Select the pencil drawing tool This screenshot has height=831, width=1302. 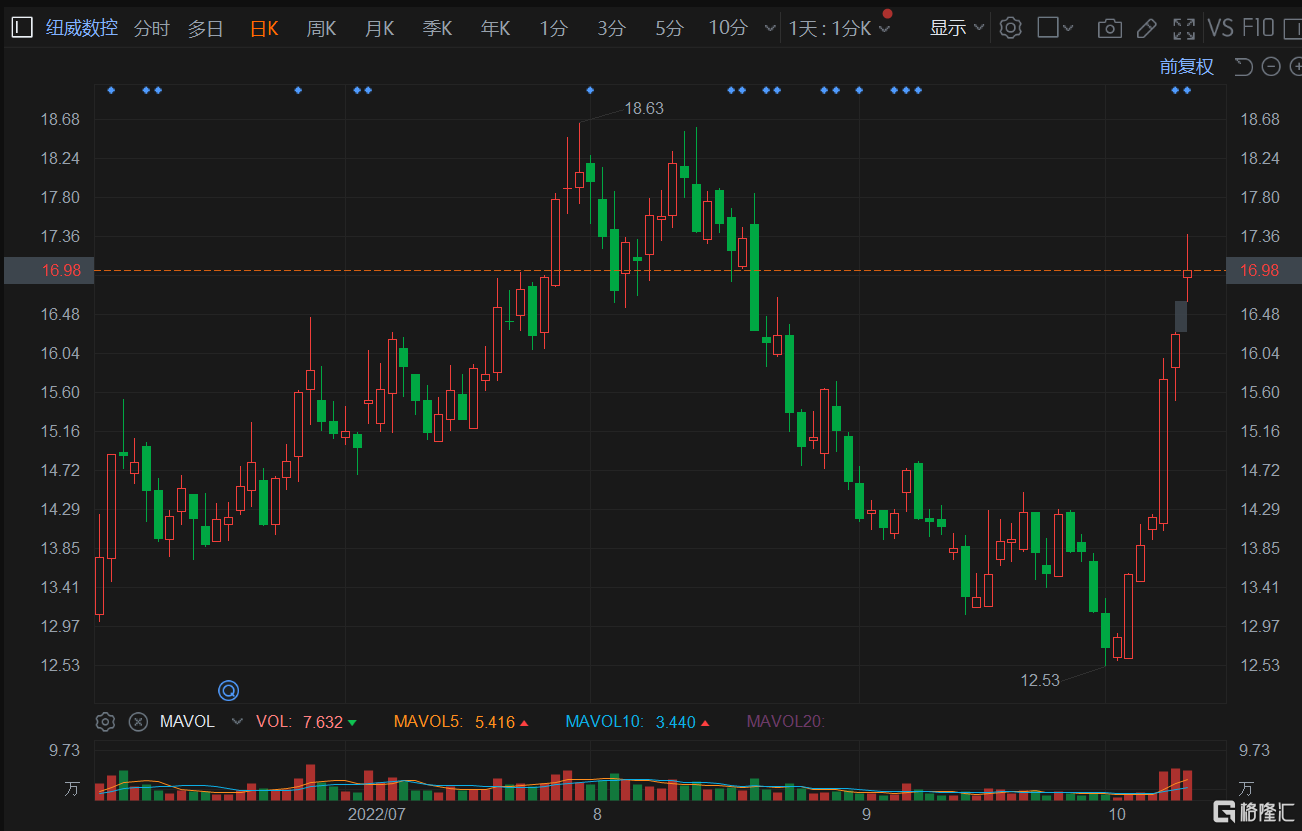point(1148,28)
